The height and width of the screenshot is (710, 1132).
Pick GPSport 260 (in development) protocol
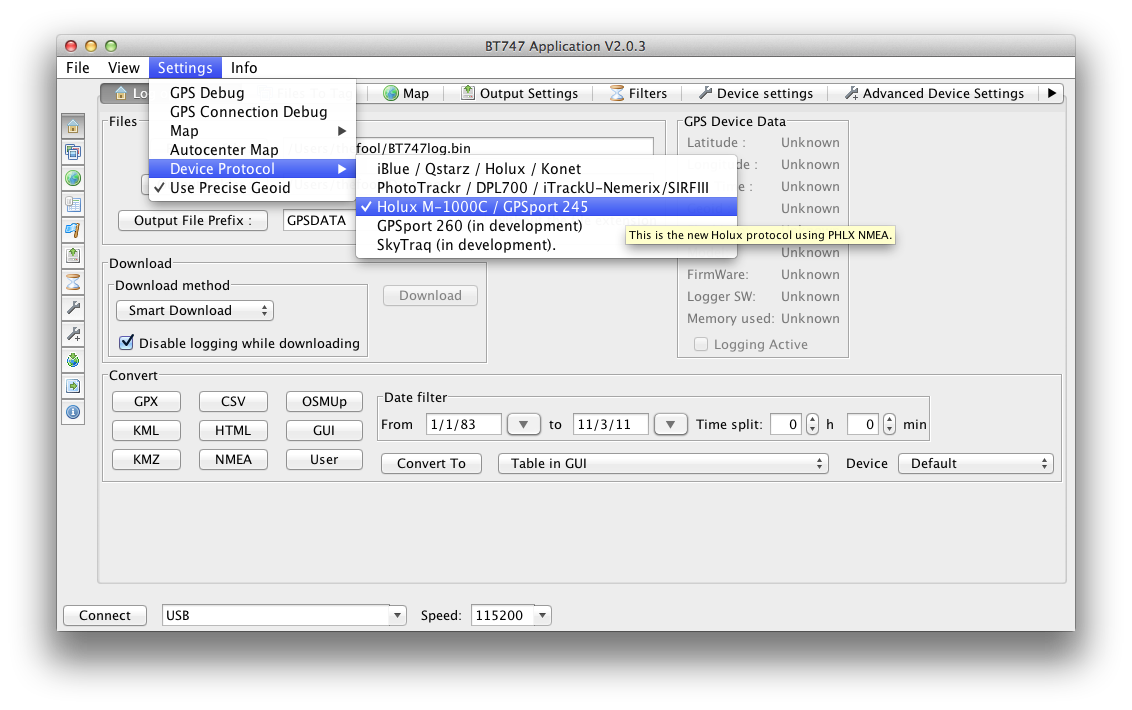pos(547,225)
